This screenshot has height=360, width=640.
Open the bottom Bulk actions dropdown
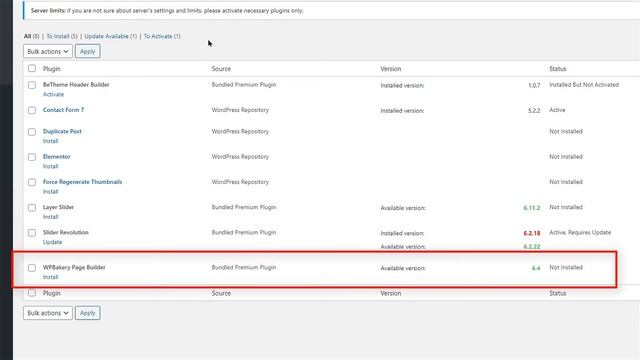coord(48,313)
